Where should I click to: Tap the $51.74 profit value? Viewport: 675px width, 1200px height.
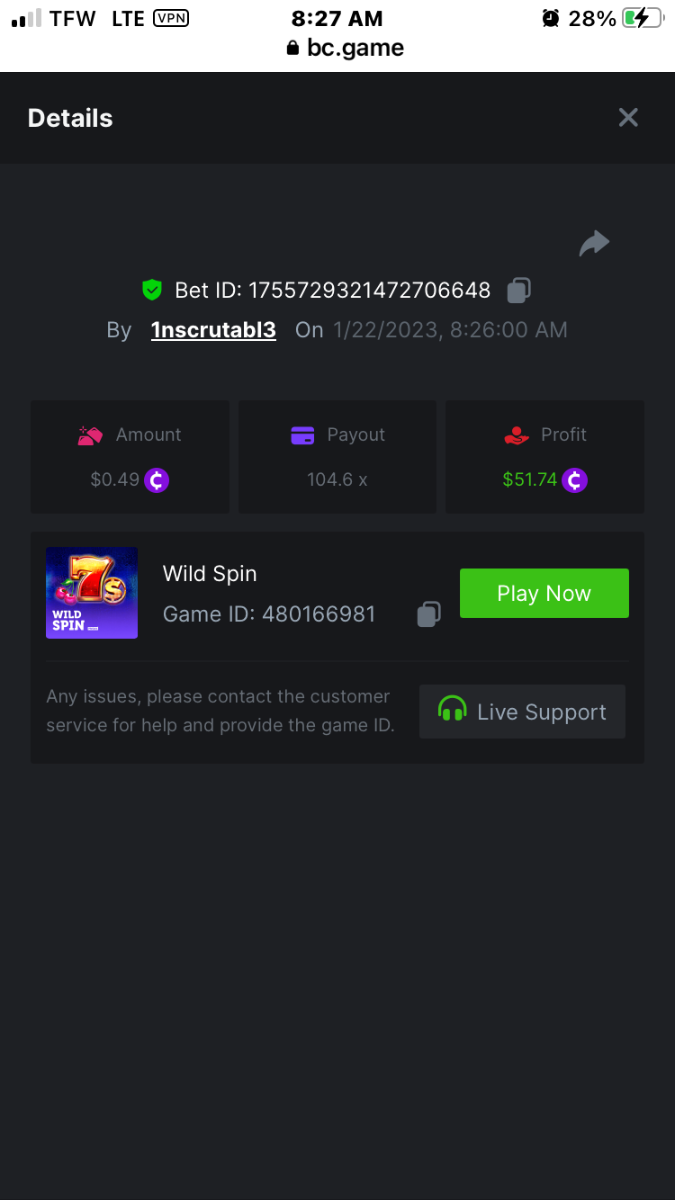click(530, 480)
